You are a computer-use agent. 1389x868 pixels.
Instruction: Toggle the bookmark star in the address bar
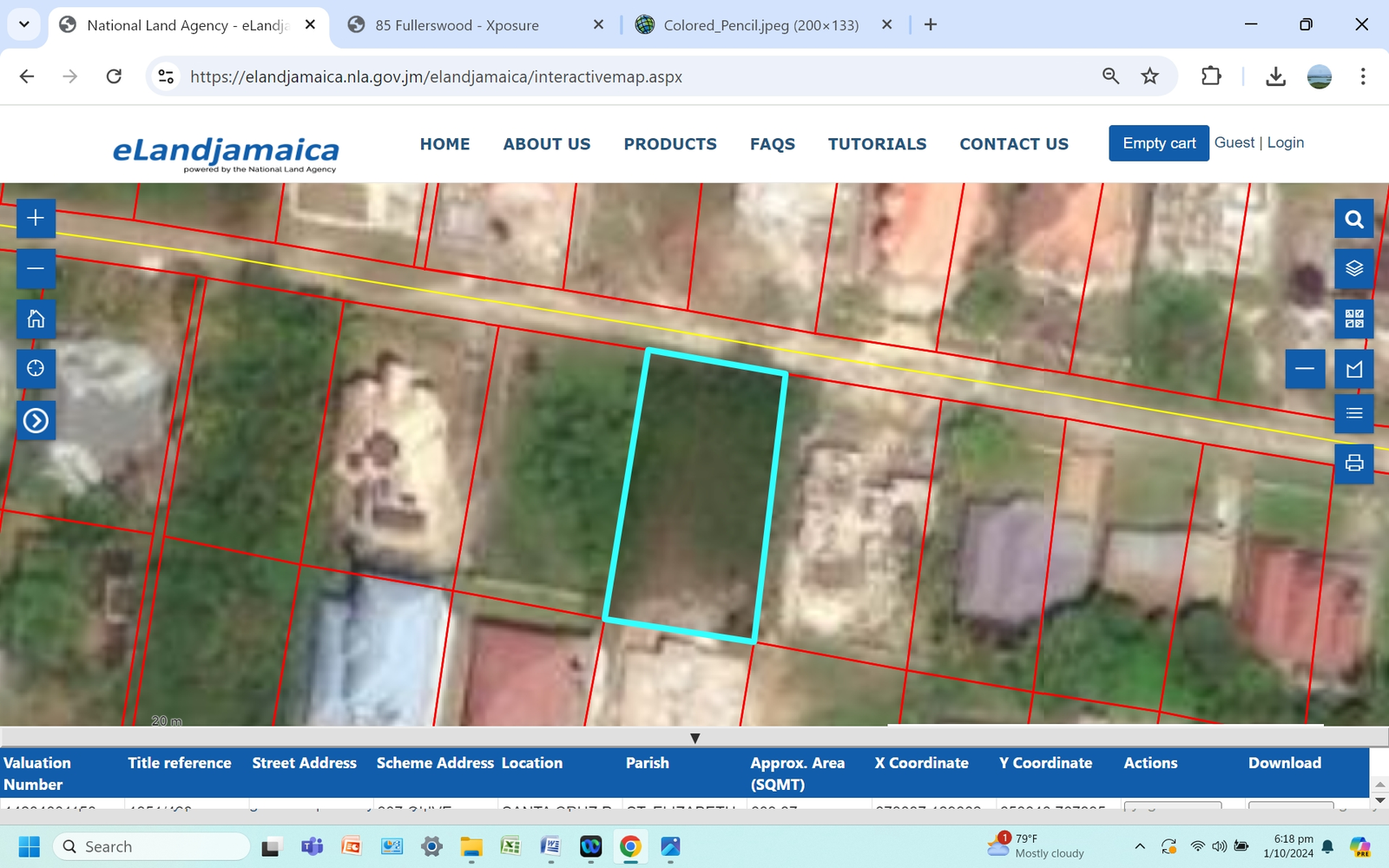click(1150, 76)
